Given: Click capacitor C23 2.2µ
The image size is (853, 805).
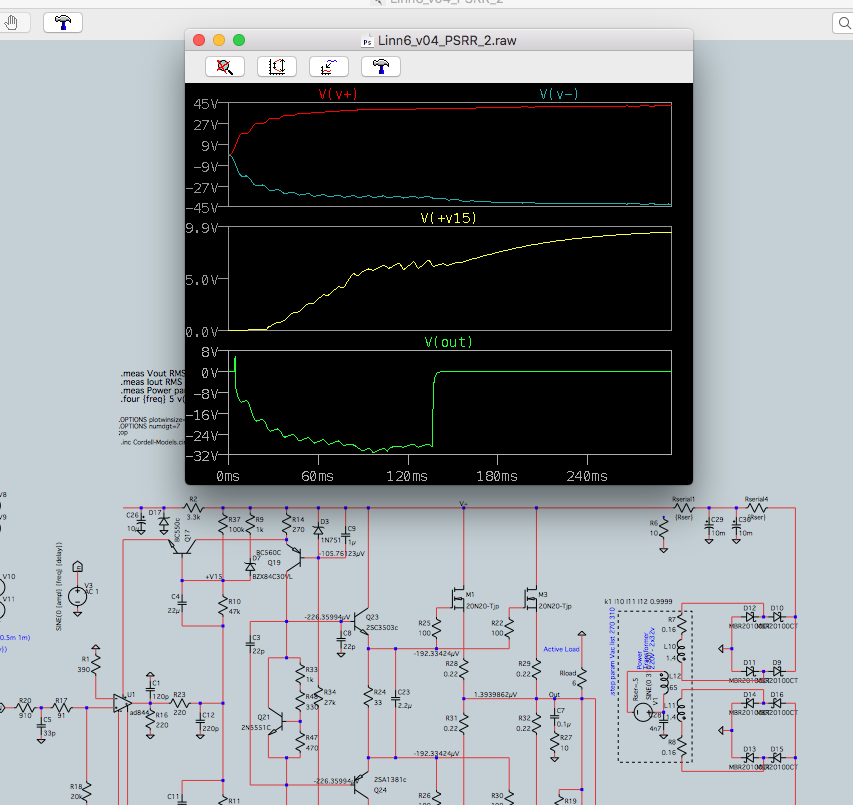Looking at the screenshot, I should 395,698.
